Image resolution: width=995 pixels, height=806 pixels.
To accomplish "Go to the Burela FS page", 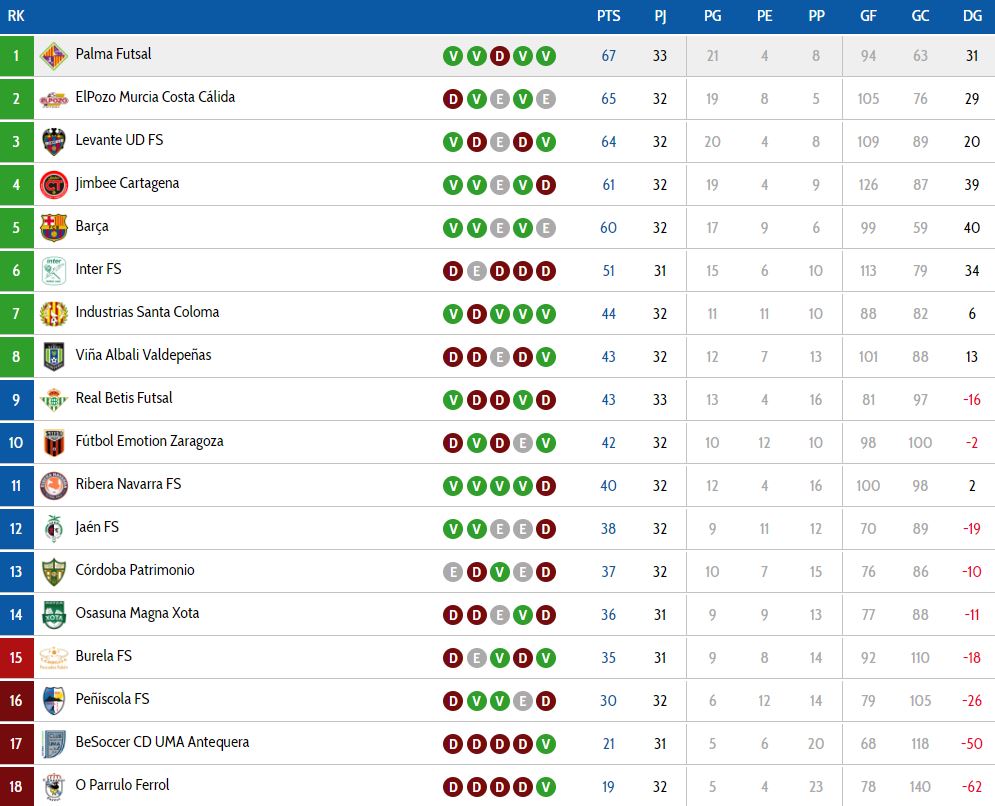I will [103, 656].
